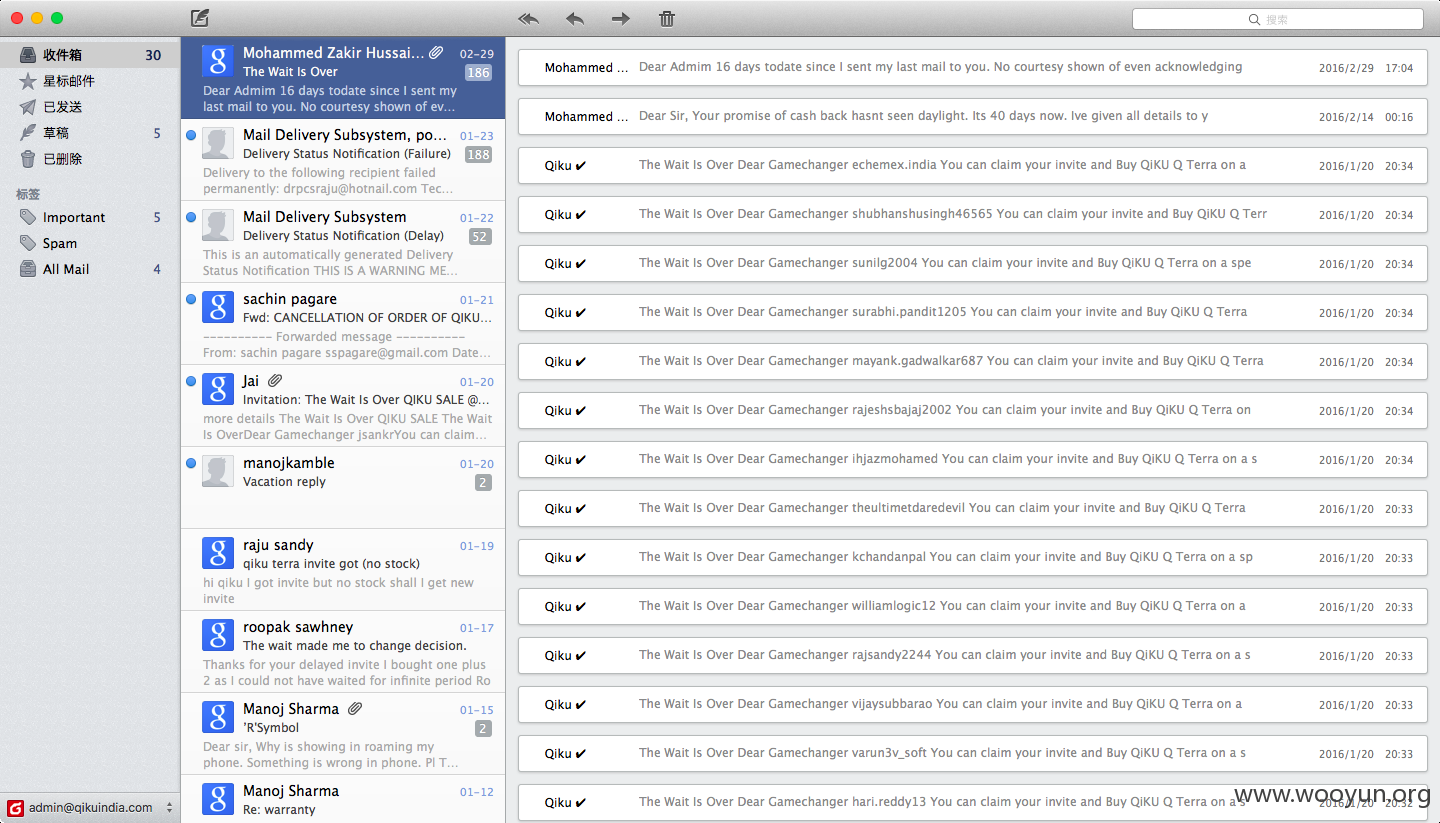Expand Qiku message to vijaysubbarao
The image size is (1440, 823).
pyautogui.click(x=972, y=705)
